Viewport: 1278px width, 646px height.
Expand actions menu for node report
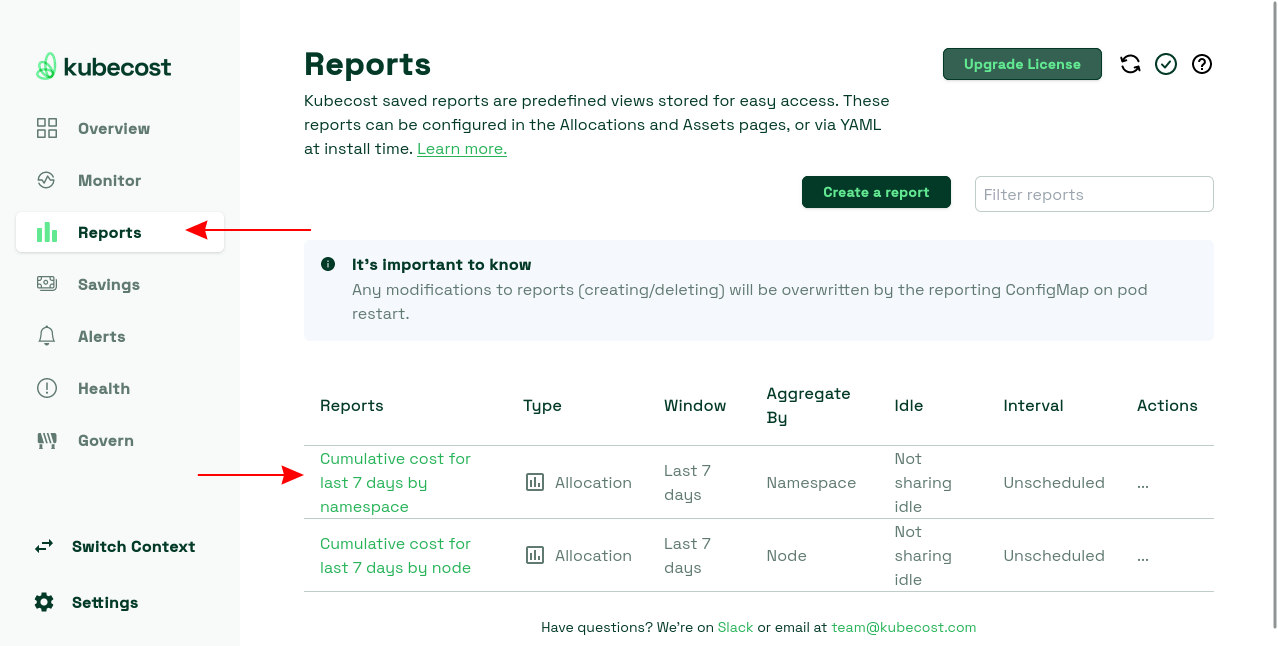[x=1143, y=555]
